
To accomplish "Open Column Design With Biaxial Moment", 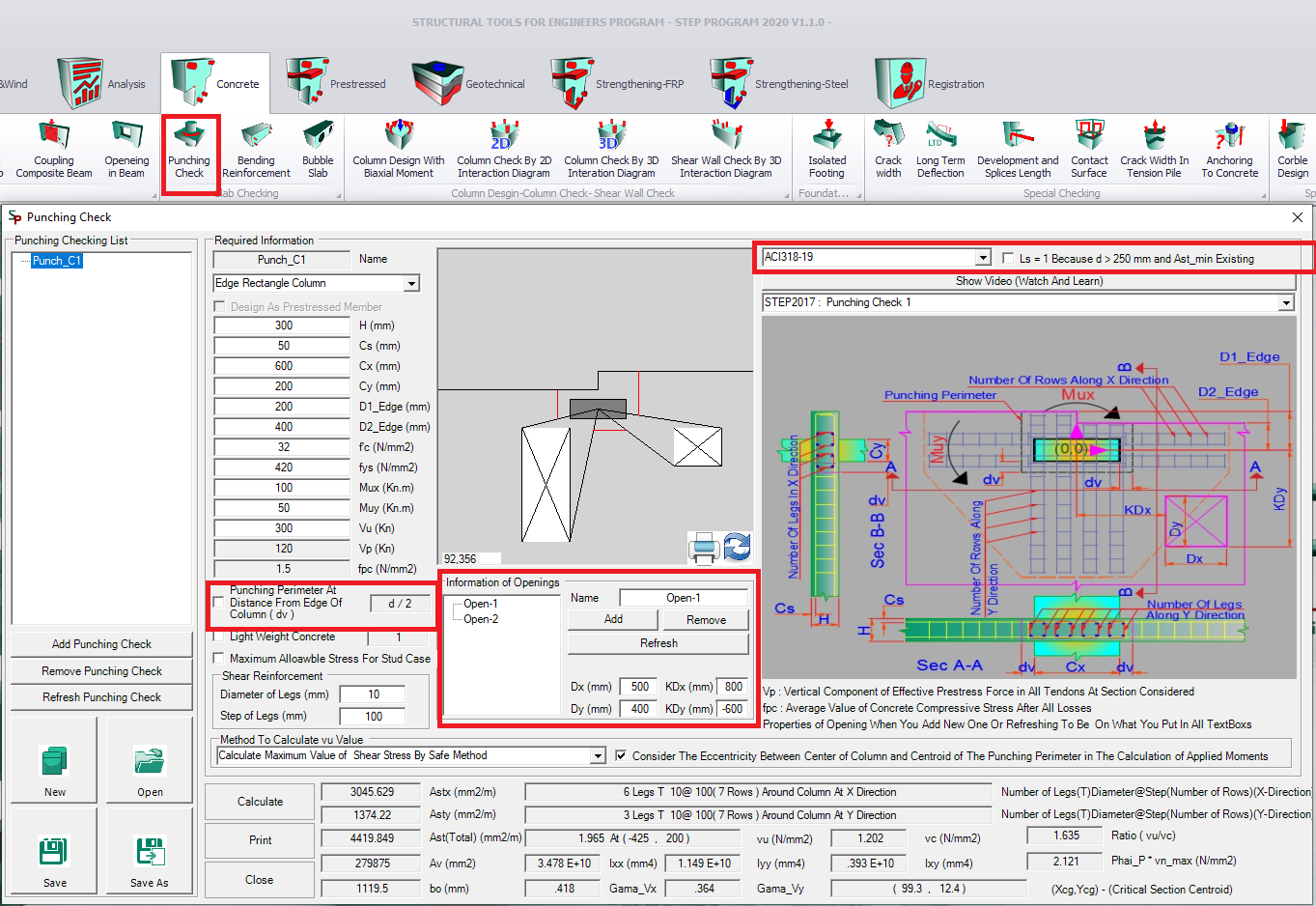I will [399, 151].
